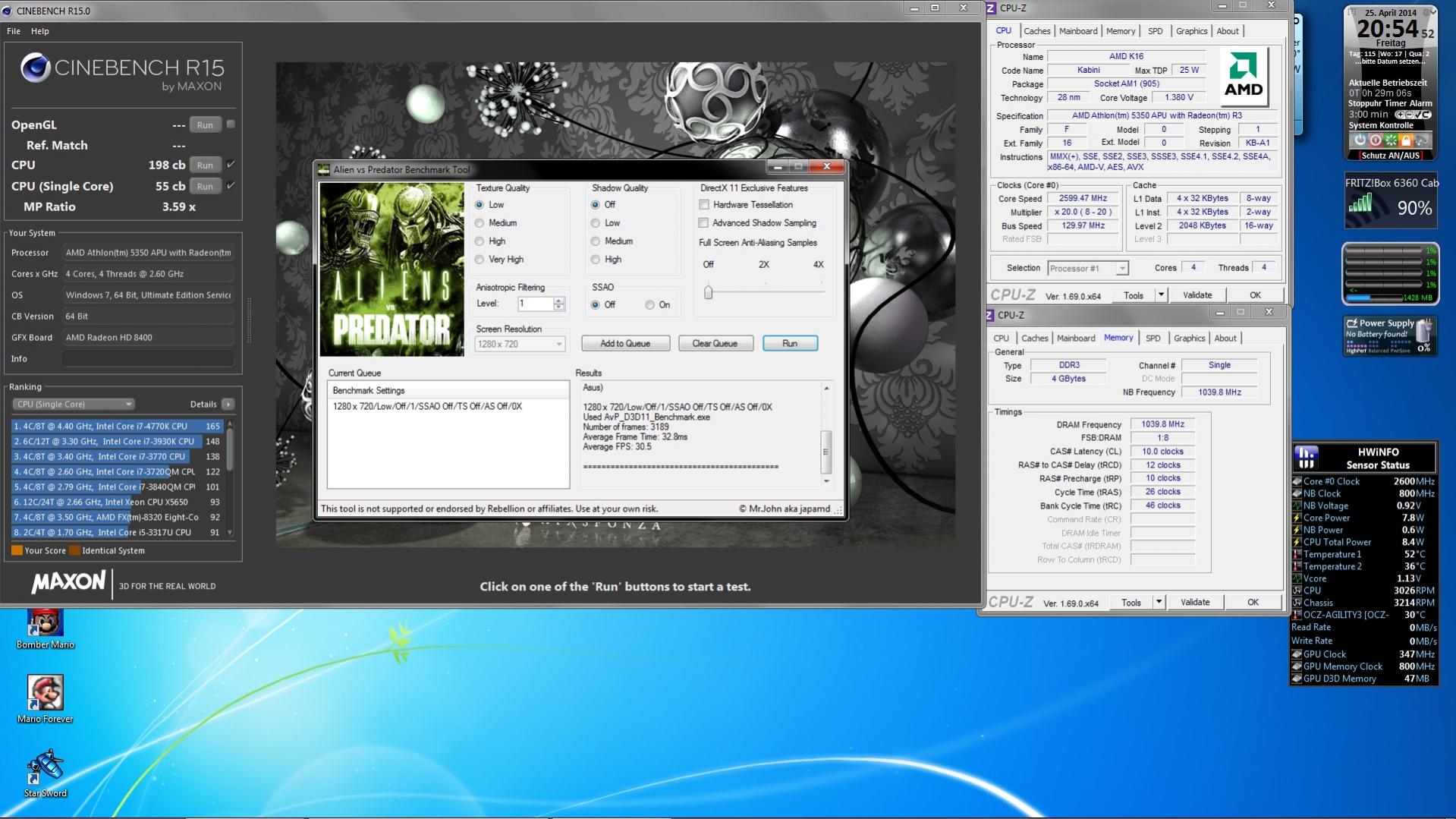Click the Power Supply battery gadget

[1390, 335]
